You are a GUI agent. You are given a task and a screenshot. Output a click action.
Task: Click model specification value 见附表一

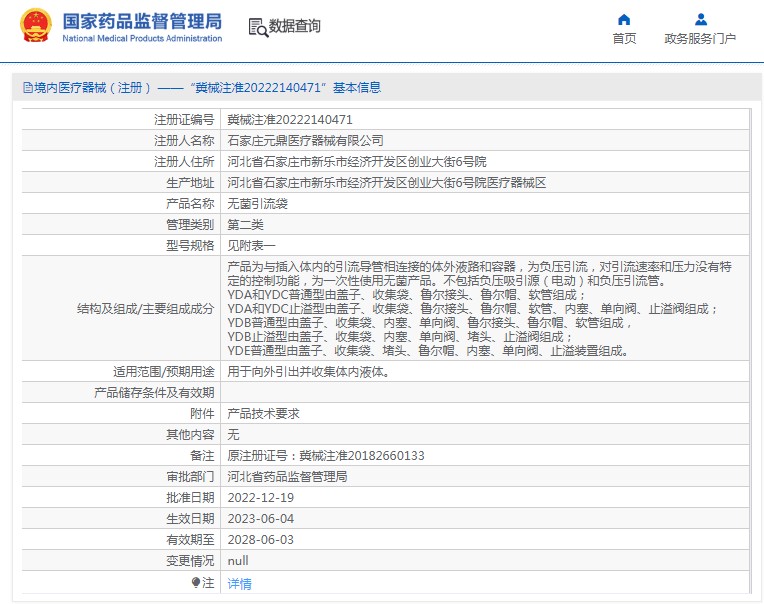tap(251, 245)
